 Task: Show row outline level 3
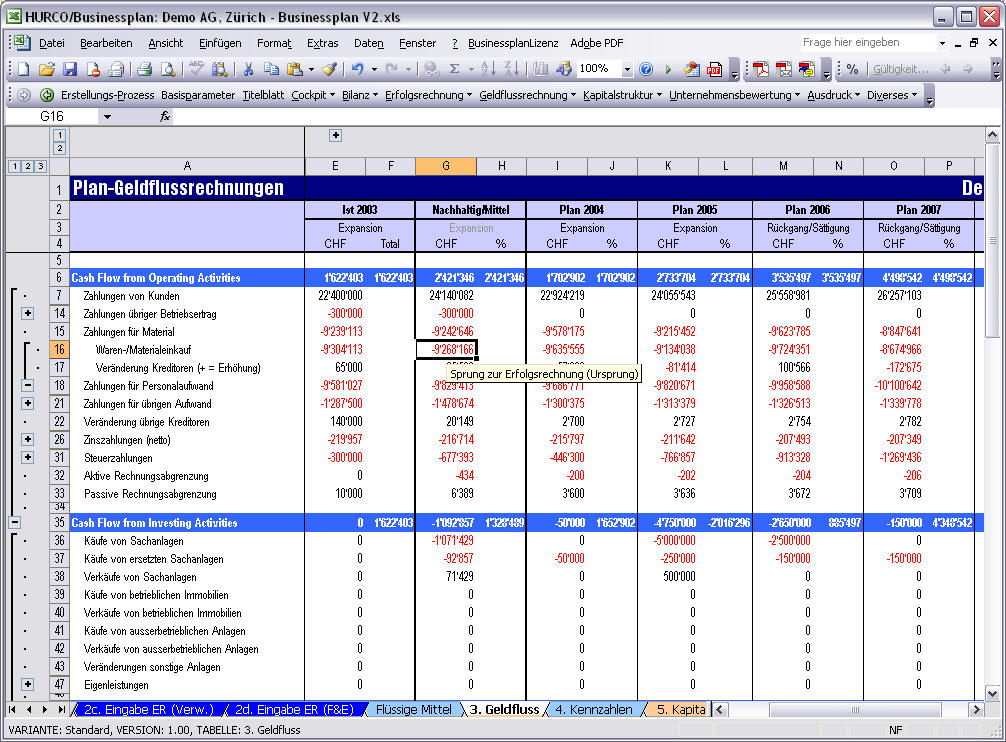click(x=40, y=166)
